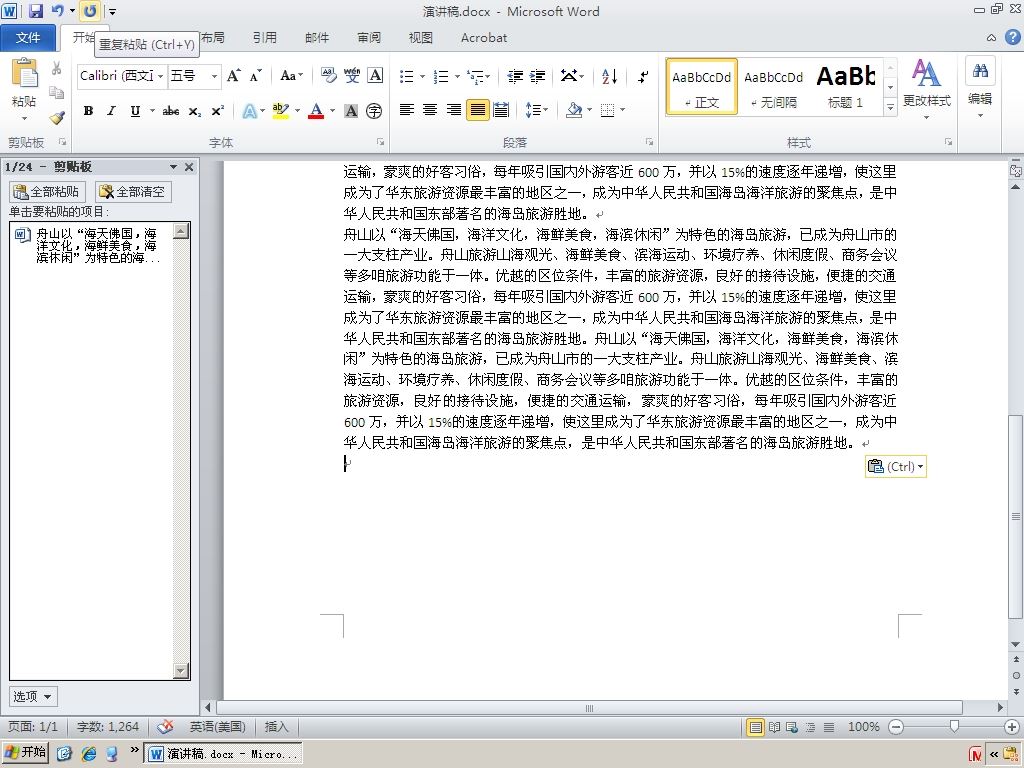Viewport: 1024px width, 768px height.
Task: Switch to justify text alignment
Action: (x=477, y=110)
